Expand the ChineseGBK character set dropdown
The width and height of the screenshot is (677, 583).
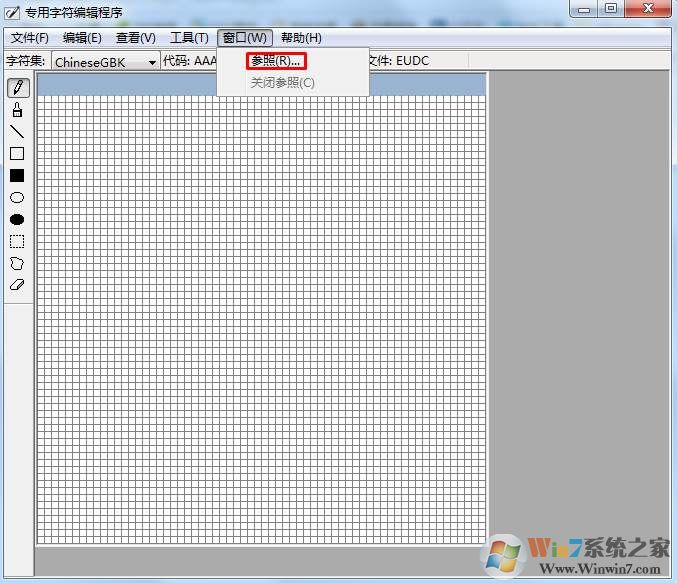[152, 62]
